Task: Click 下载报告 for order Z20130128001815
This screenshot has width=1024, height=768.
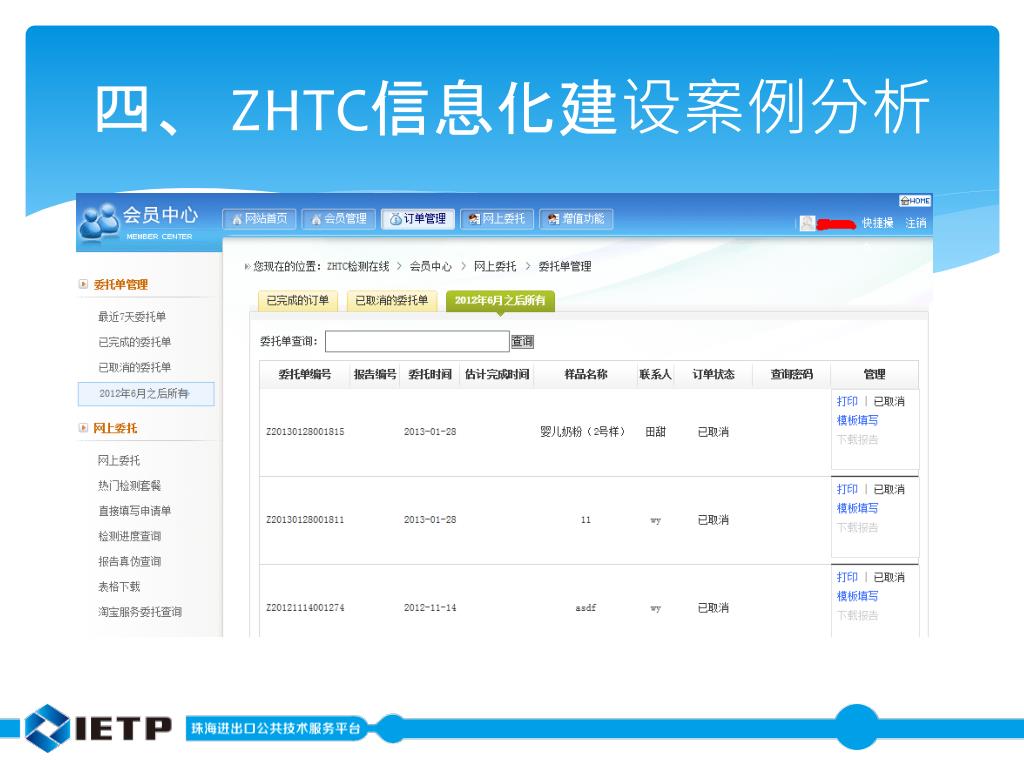Action: click(x=857, y=440)
